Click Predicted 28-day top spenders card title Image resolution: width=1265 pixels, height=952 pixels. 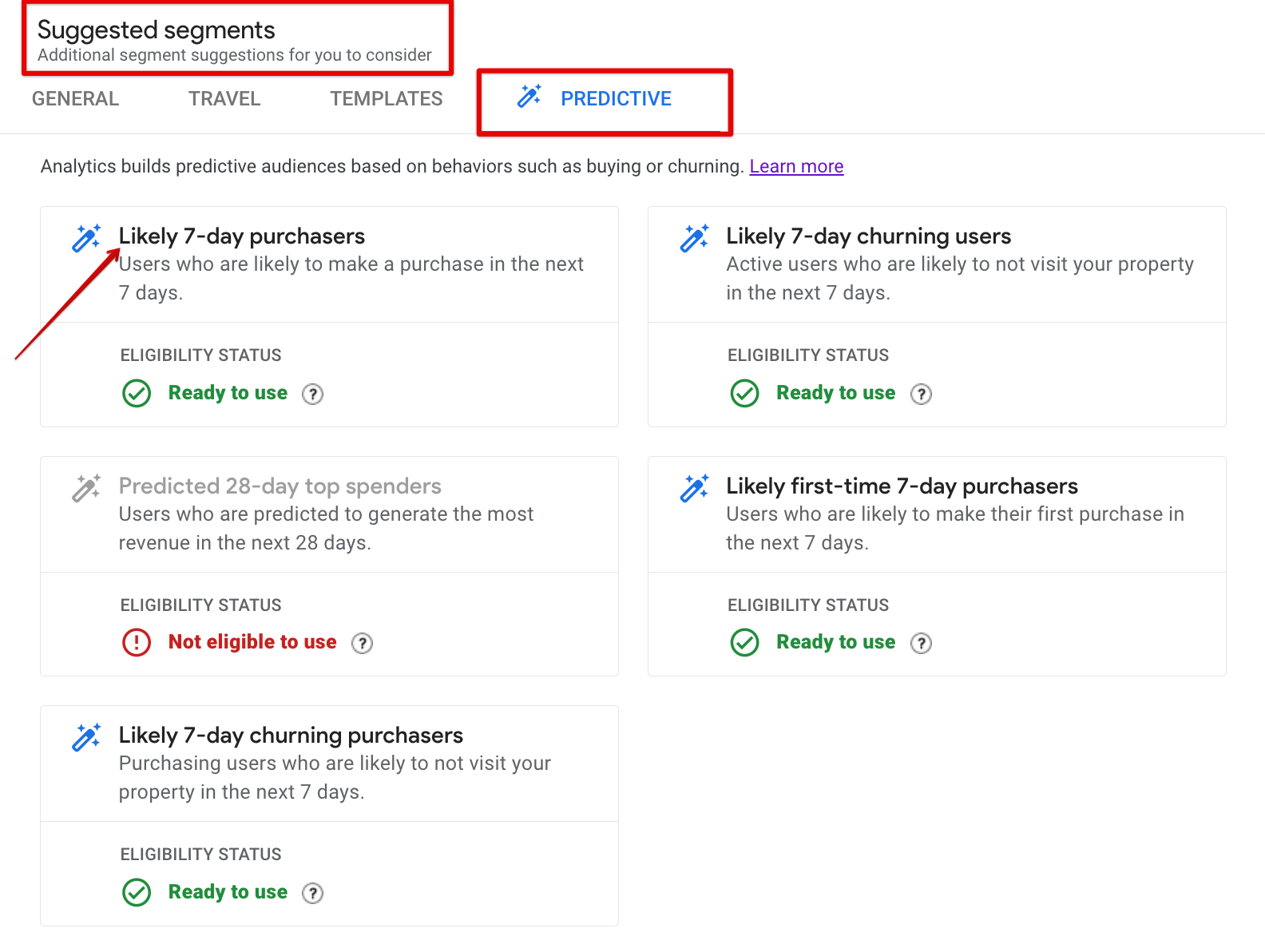[280, 486]
